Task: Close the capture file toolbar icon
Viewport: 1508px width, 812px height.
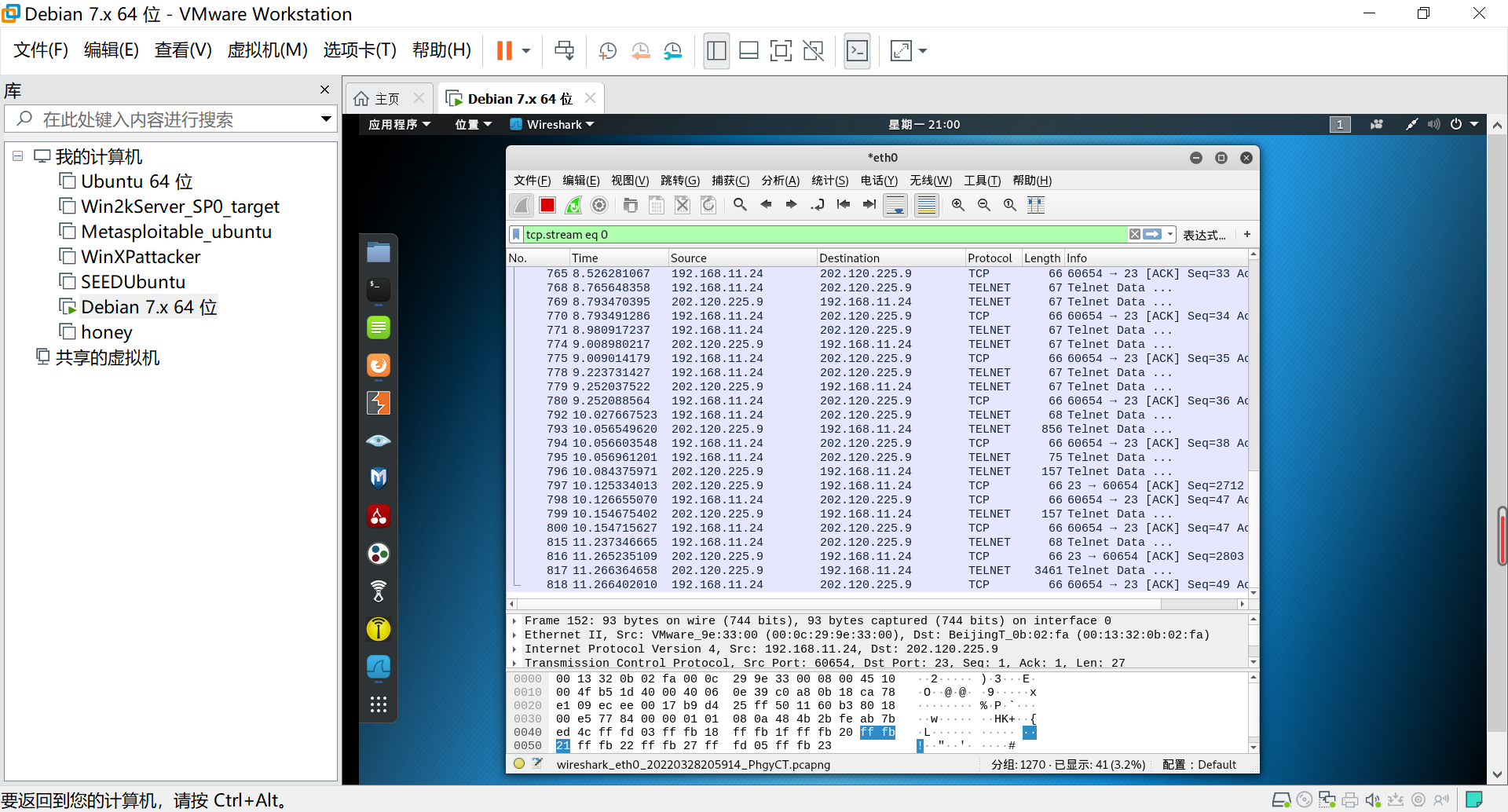Action: click(x=683, y=205)
